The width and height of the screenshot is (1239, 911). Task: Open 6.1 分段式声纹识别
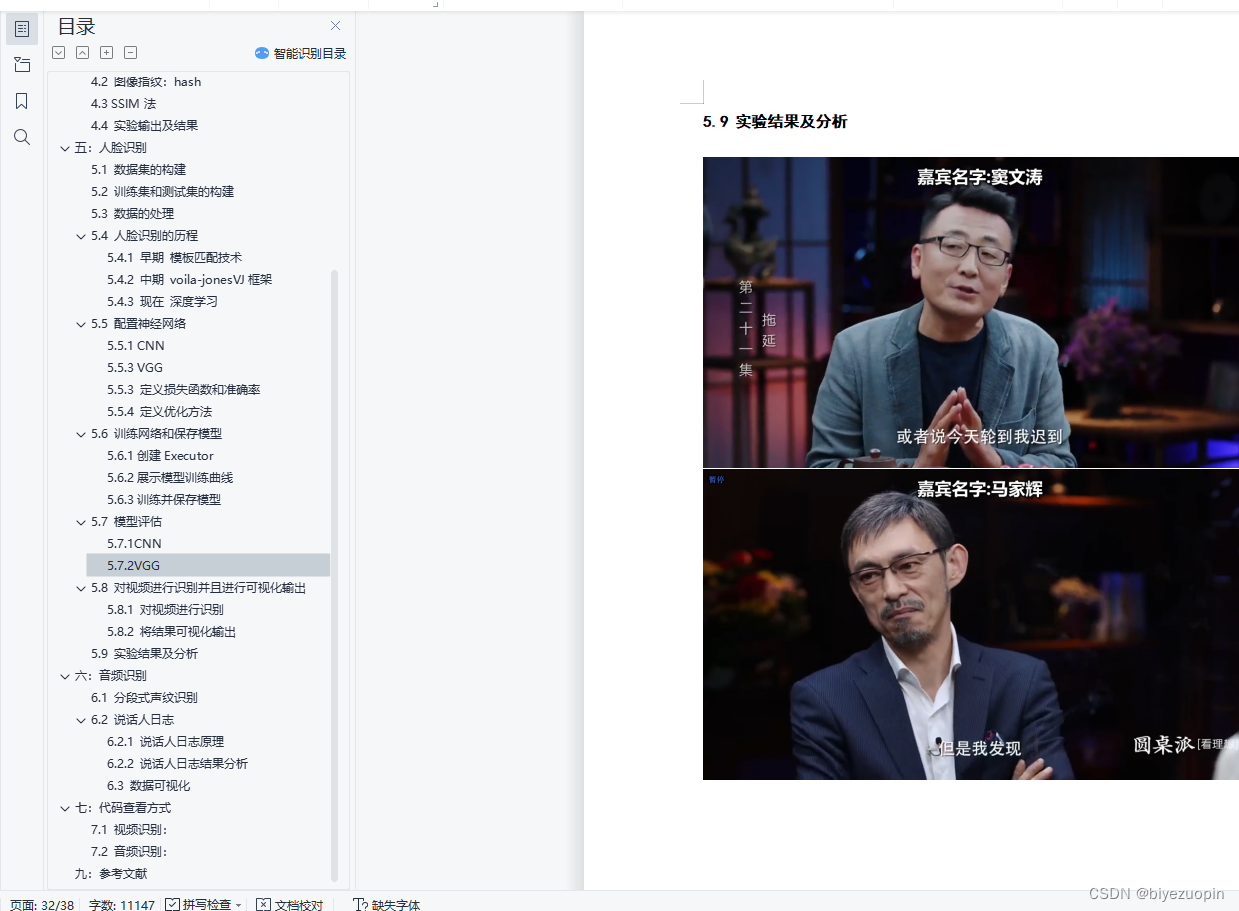coord(144,698)
